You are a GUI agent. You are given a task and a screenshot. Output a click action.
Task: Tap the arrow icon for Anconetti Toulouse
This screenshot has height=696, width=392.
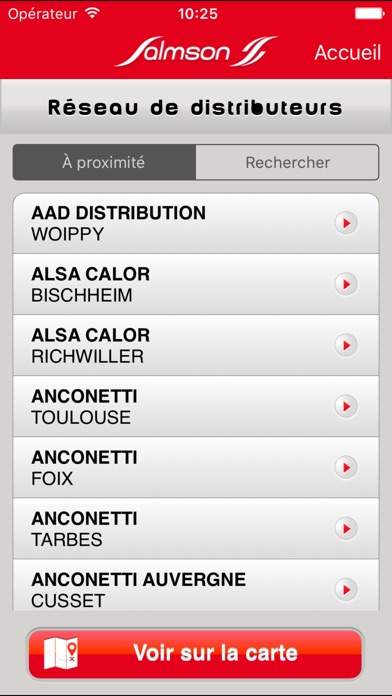point(346,406)
